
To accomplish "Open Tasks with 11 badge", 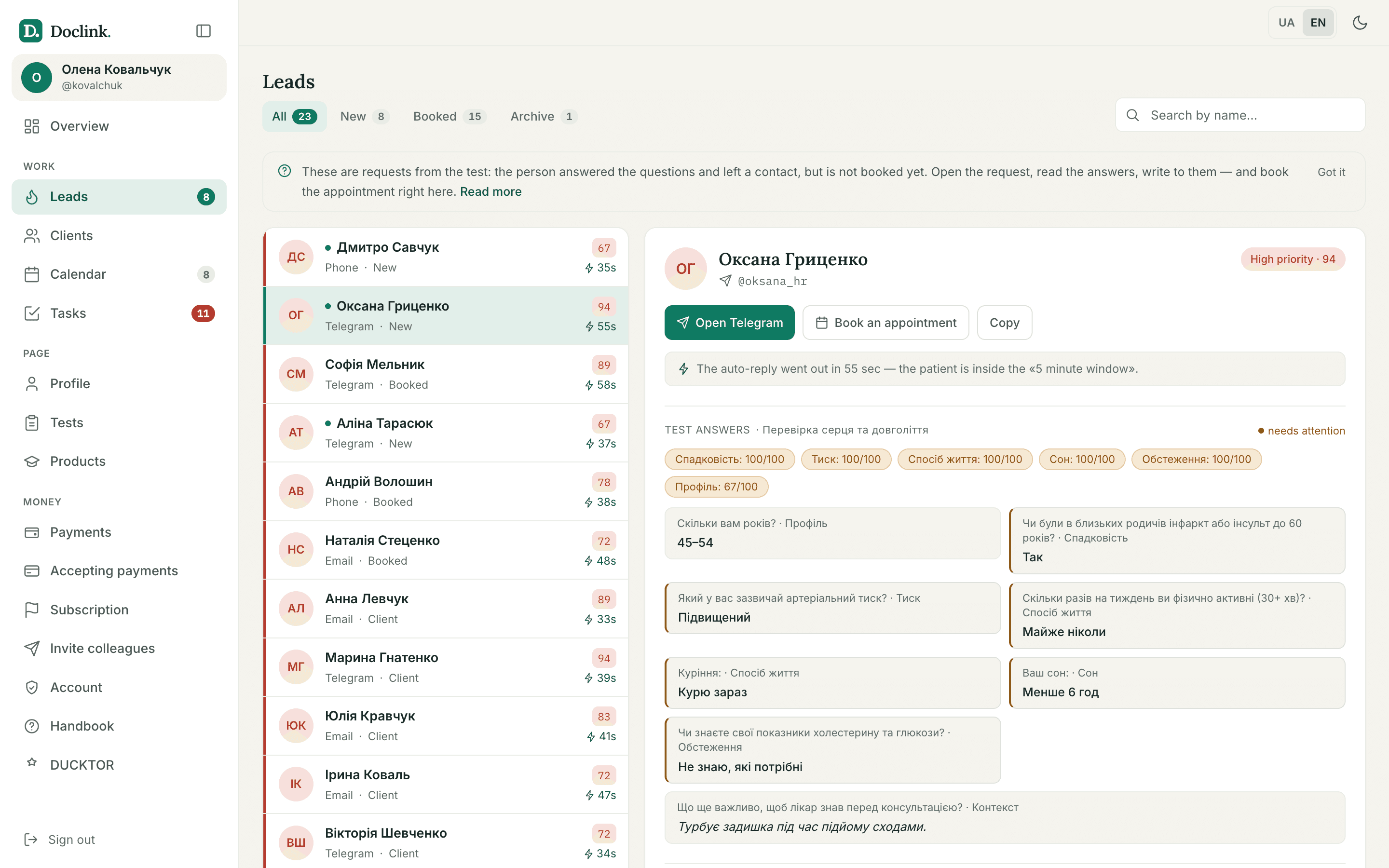I will tap(119, 313).
